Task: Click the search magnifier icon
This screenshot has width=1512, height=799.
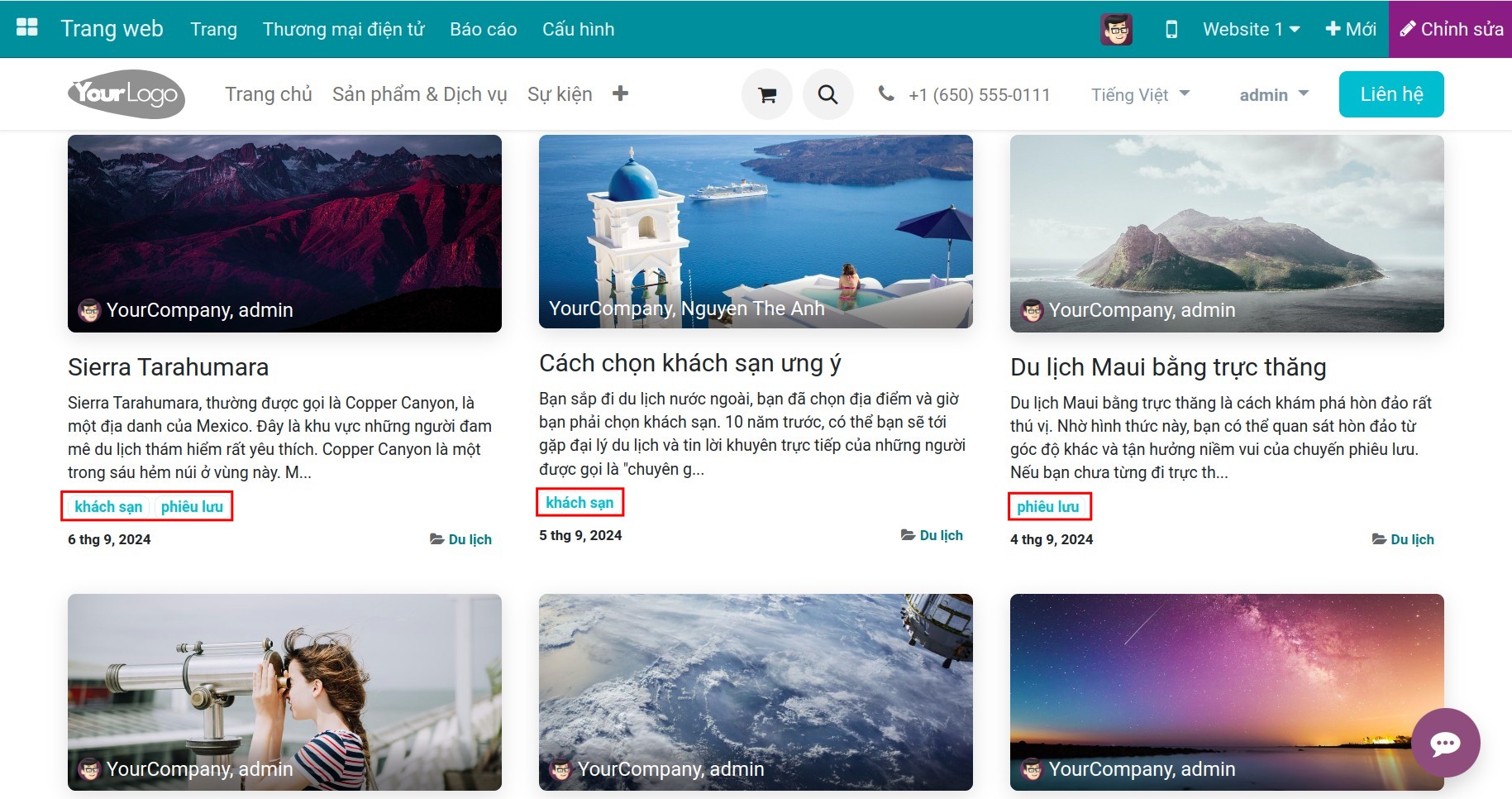Action: 828,94
